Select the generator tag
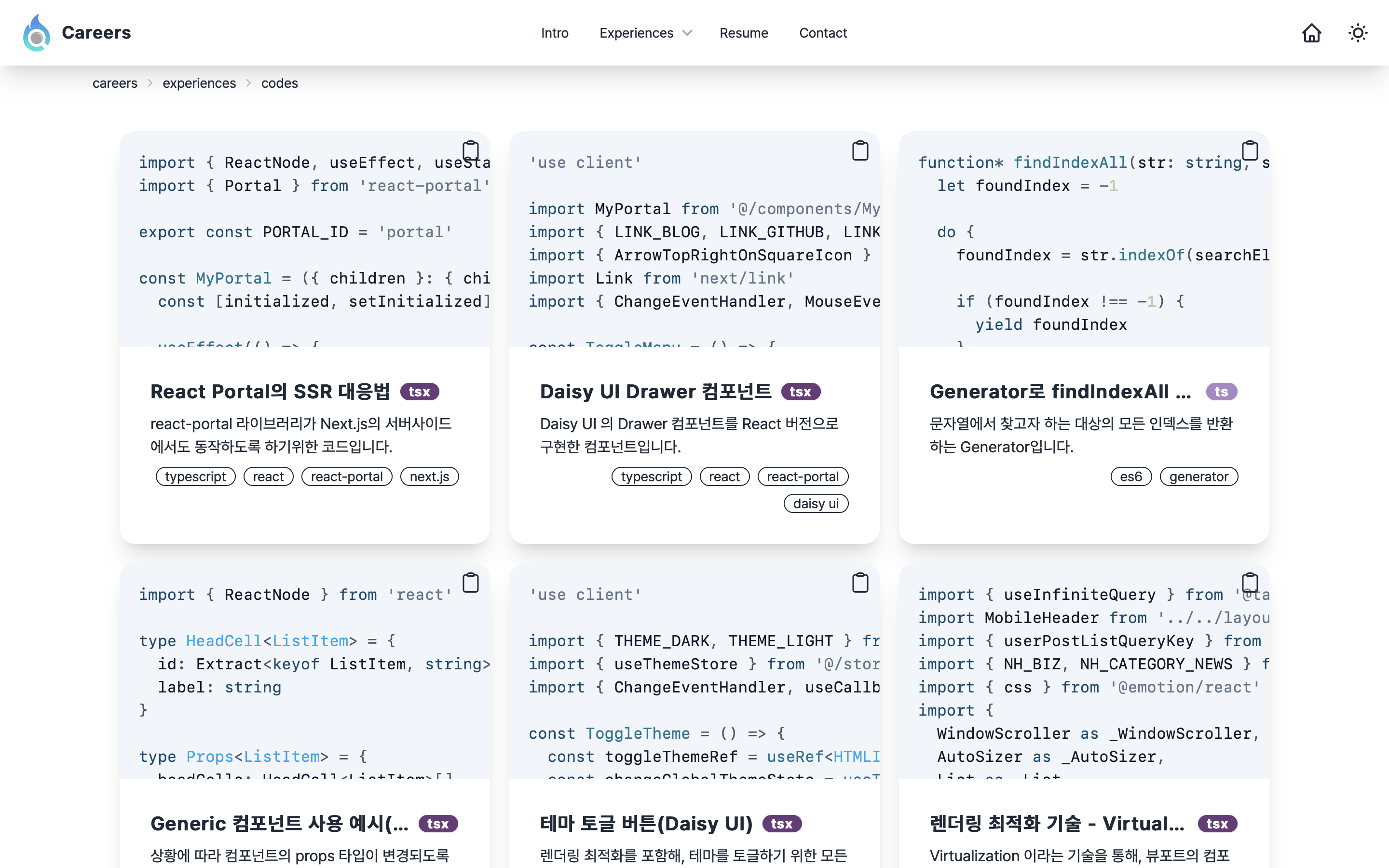Viewport: 1389px width, 868px height. [1198, 476]
